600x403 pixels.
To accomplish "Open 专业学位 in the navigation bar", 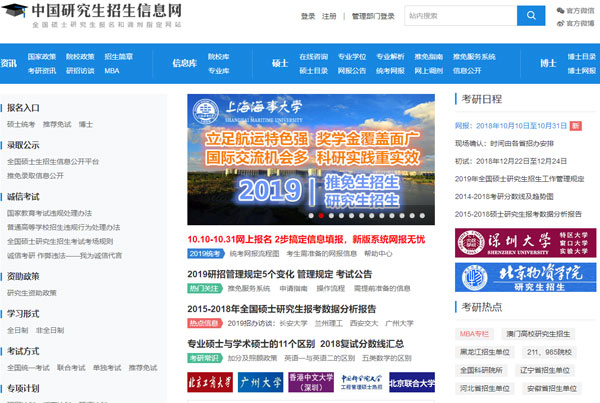I will [x=352, y=57].
